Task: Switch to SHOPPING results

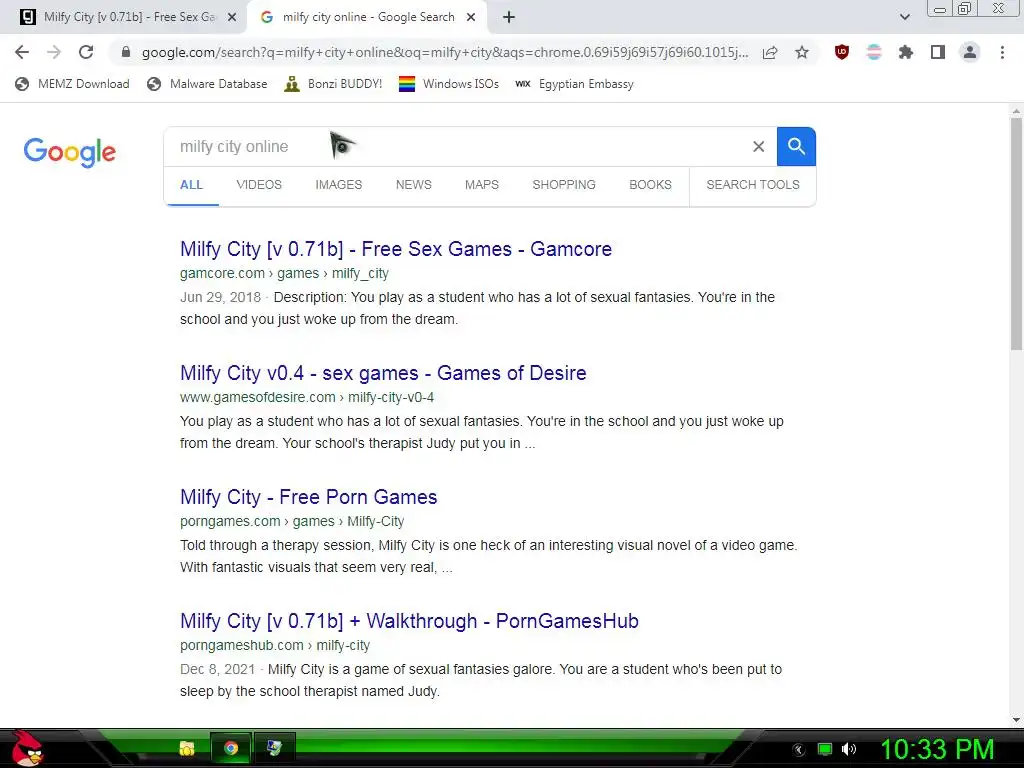Action: (x=564, y=185)
